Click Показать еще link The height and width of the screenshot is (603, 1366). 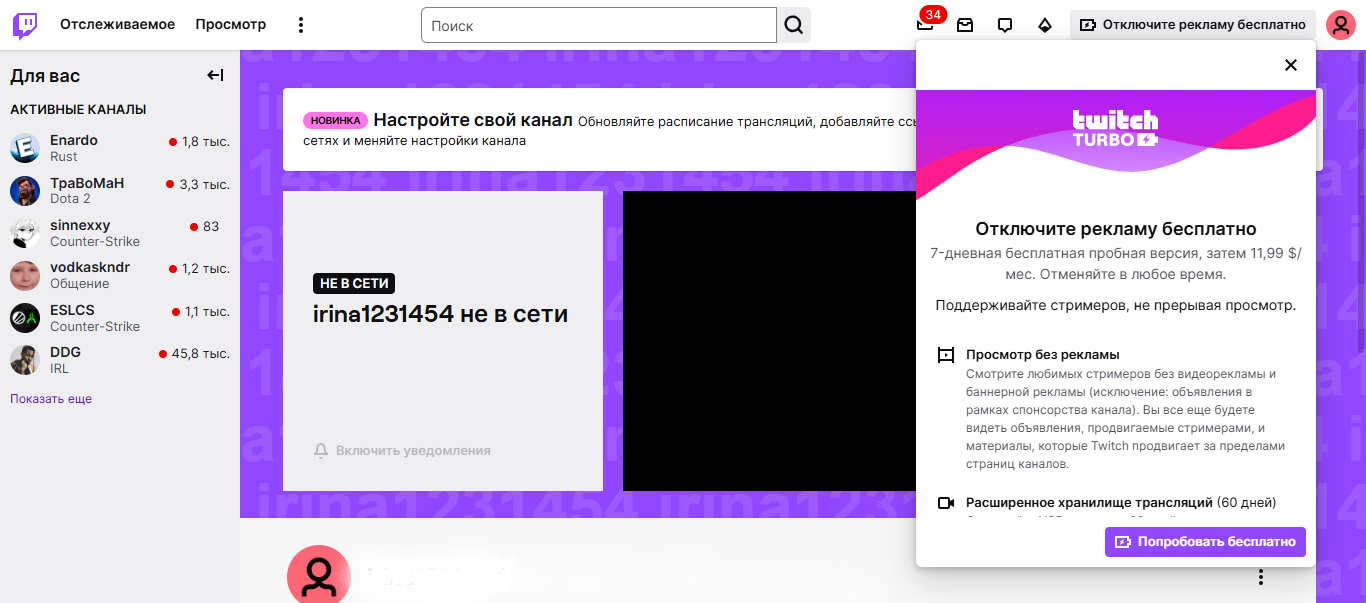point(51,399)
